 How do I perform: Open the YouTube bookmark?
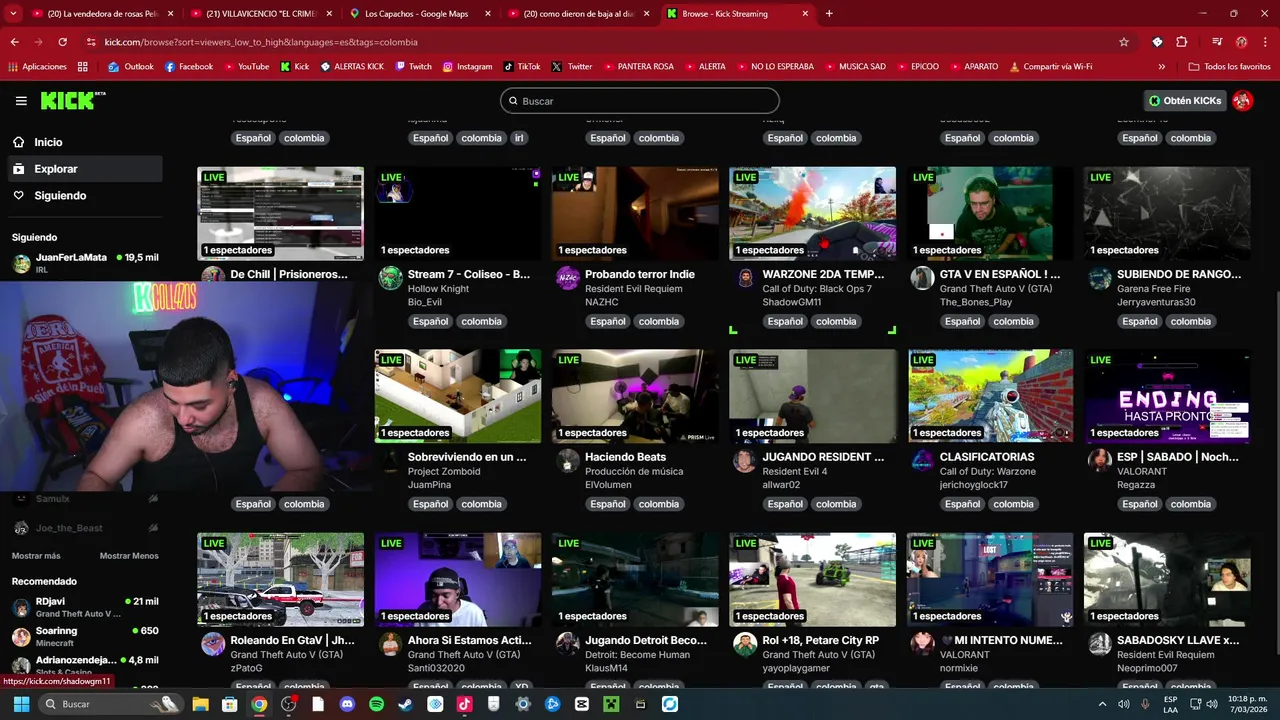[247, 67]
